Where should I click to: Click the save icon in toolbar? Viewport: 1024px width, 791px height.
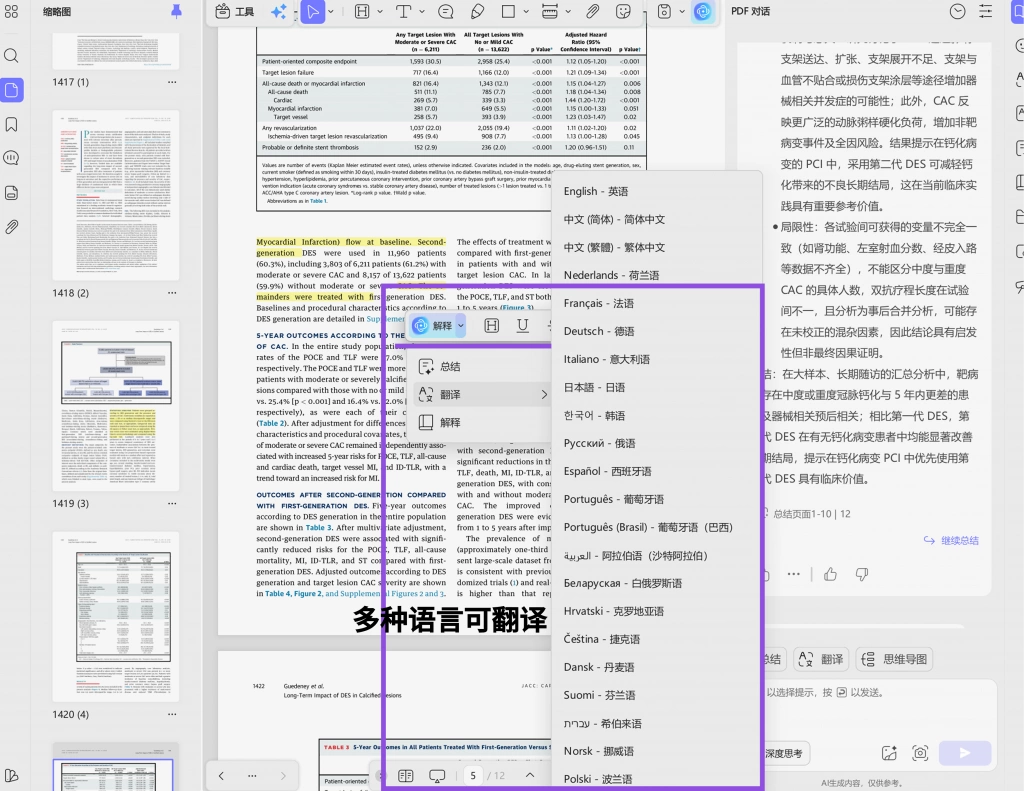pyautogui.click(x=664, y=12)
